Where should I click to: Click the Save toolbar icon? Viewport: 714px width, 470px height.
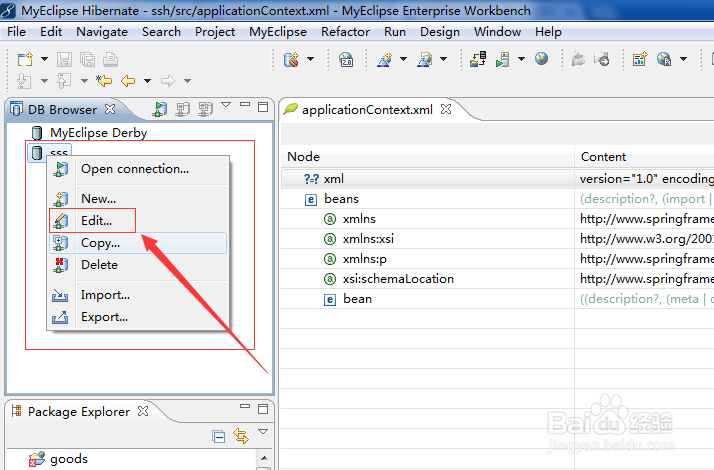pyautogui.click(x=64, y=59)
